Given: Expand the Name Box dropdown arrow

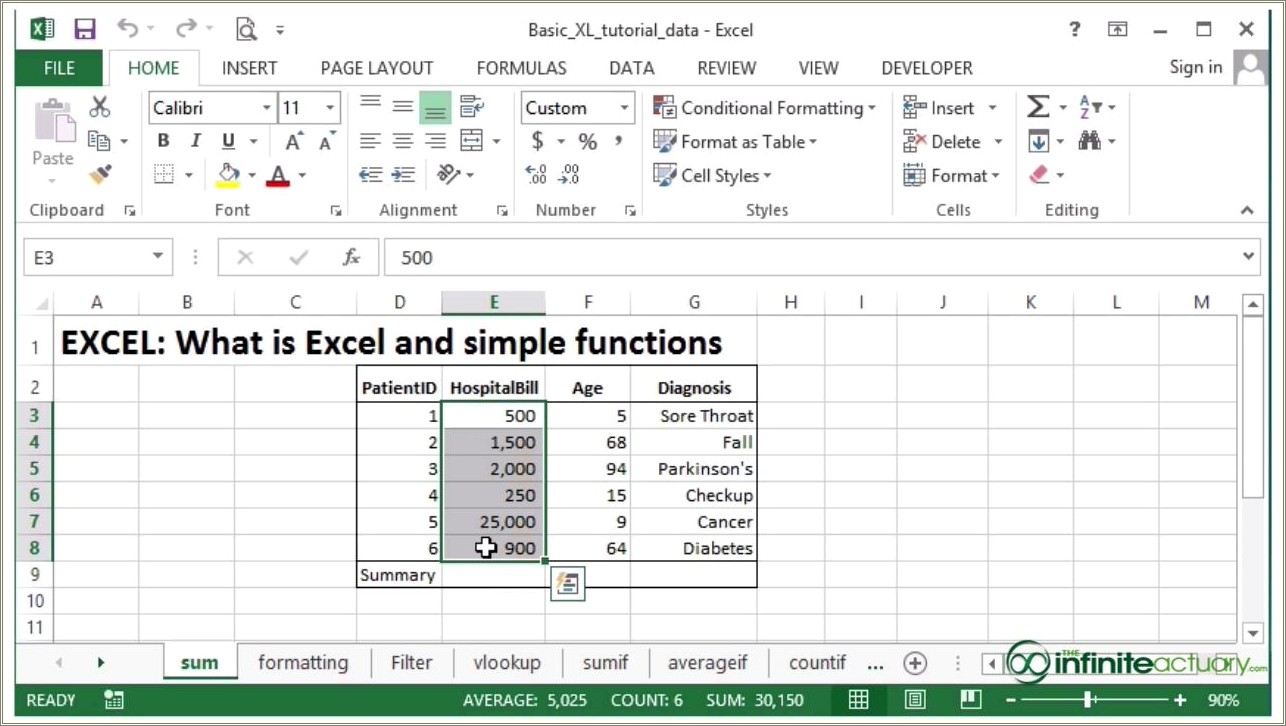Looking at the screenshot, I should click(x=158, y=257).
